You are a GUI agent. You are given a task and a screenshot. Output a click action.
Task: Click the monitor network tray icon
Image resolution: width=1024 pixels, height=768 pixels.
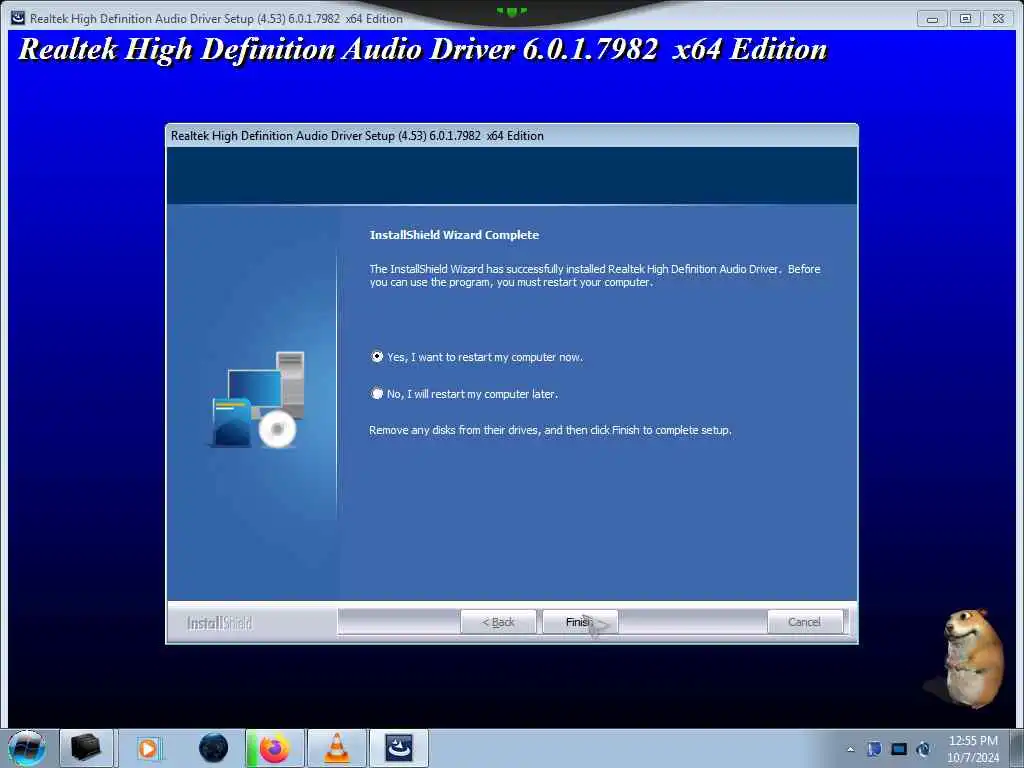[899, 749]
